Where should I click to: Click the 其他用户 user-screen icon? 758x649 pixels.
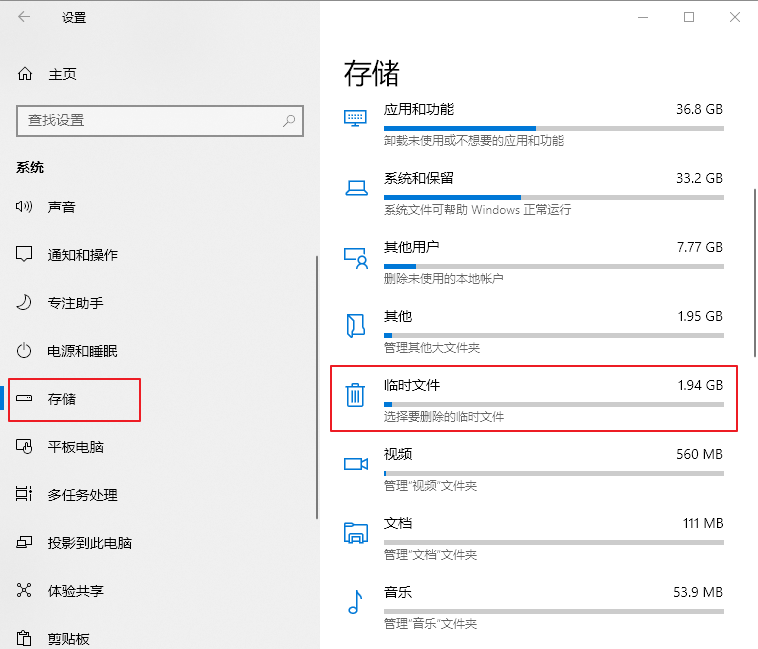pos(356,258)
